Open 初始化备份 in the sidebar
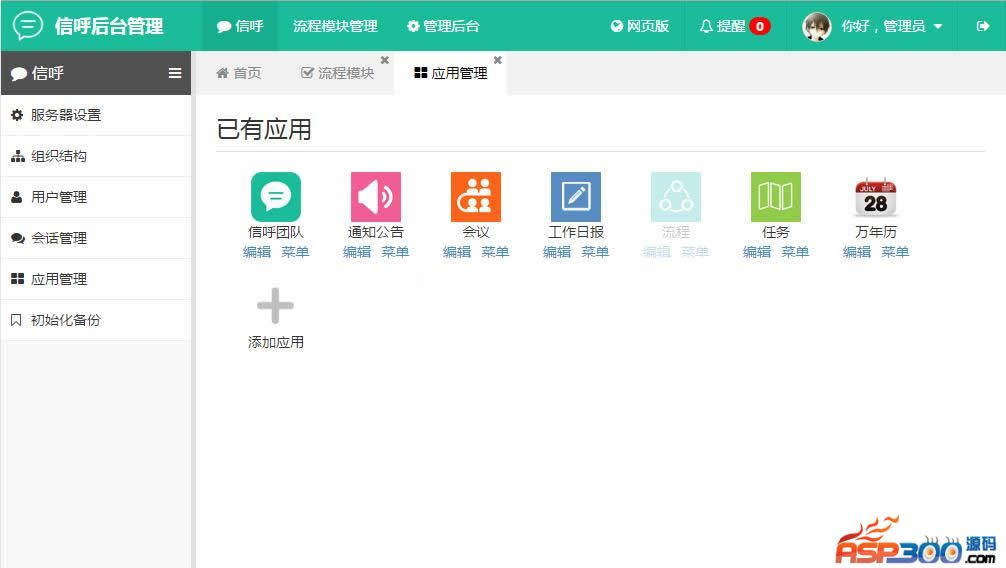 pyautogui.click(x=96, y=320)
